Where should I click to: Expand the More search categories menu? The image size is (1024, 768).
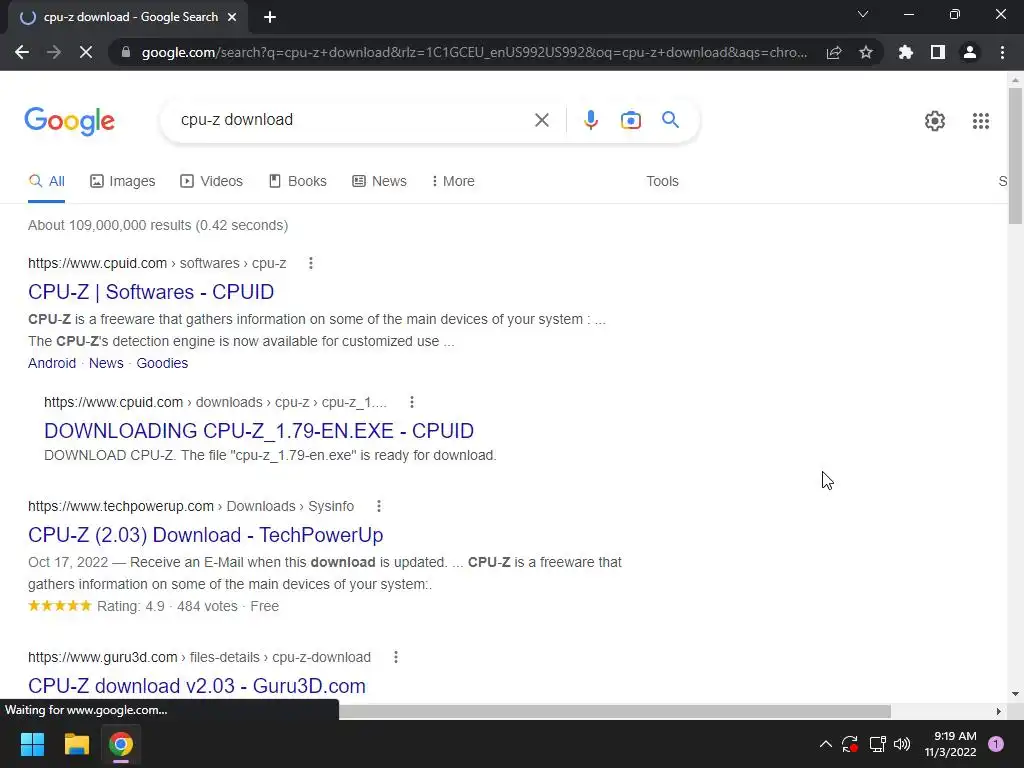click(453, 182)
